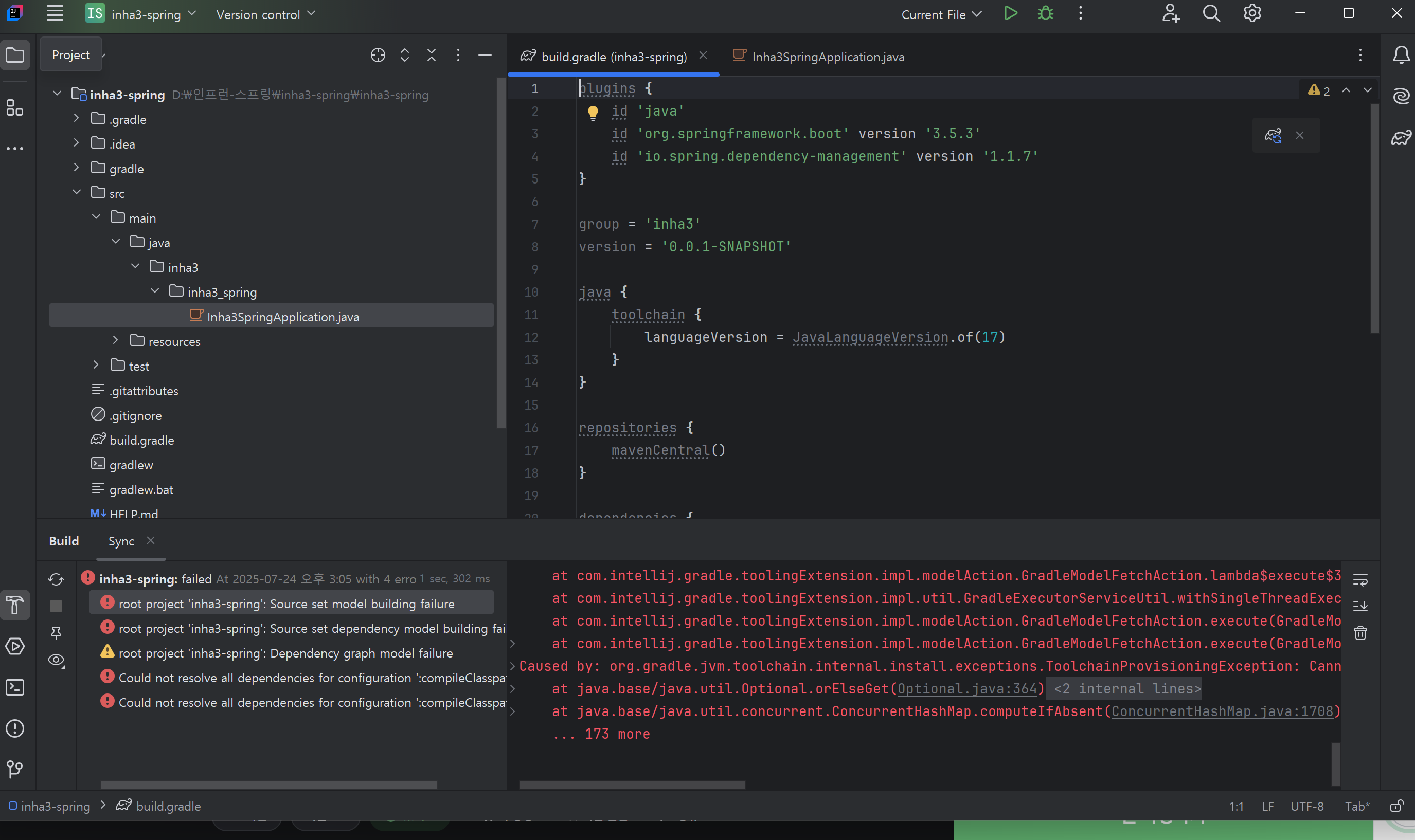Toggle Build view filter eye icon
The width and height of the screenshot is (1415, 840).
tap(56, 660)
